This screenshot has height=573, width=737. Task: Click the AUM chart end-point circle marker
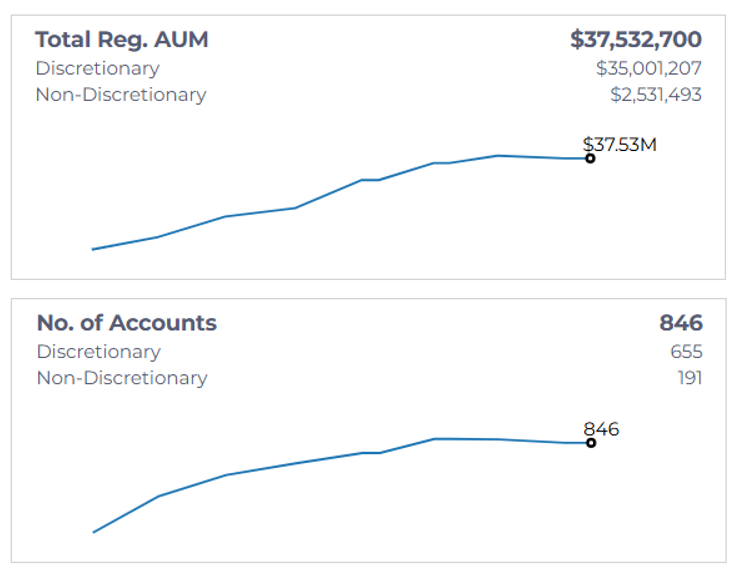pyautogui.click(x=590, y=158)
